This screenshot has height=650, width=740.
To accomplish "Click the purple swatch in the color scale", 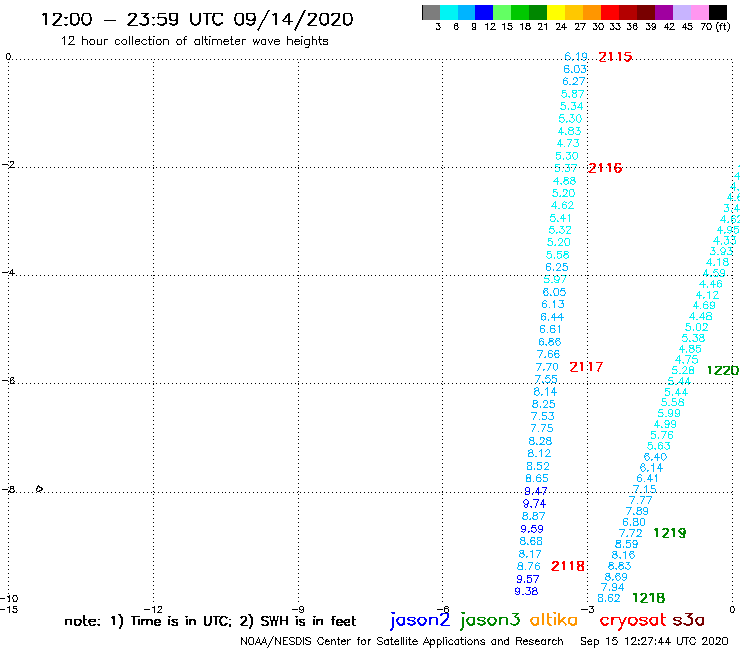I will (x=664, y=13).
